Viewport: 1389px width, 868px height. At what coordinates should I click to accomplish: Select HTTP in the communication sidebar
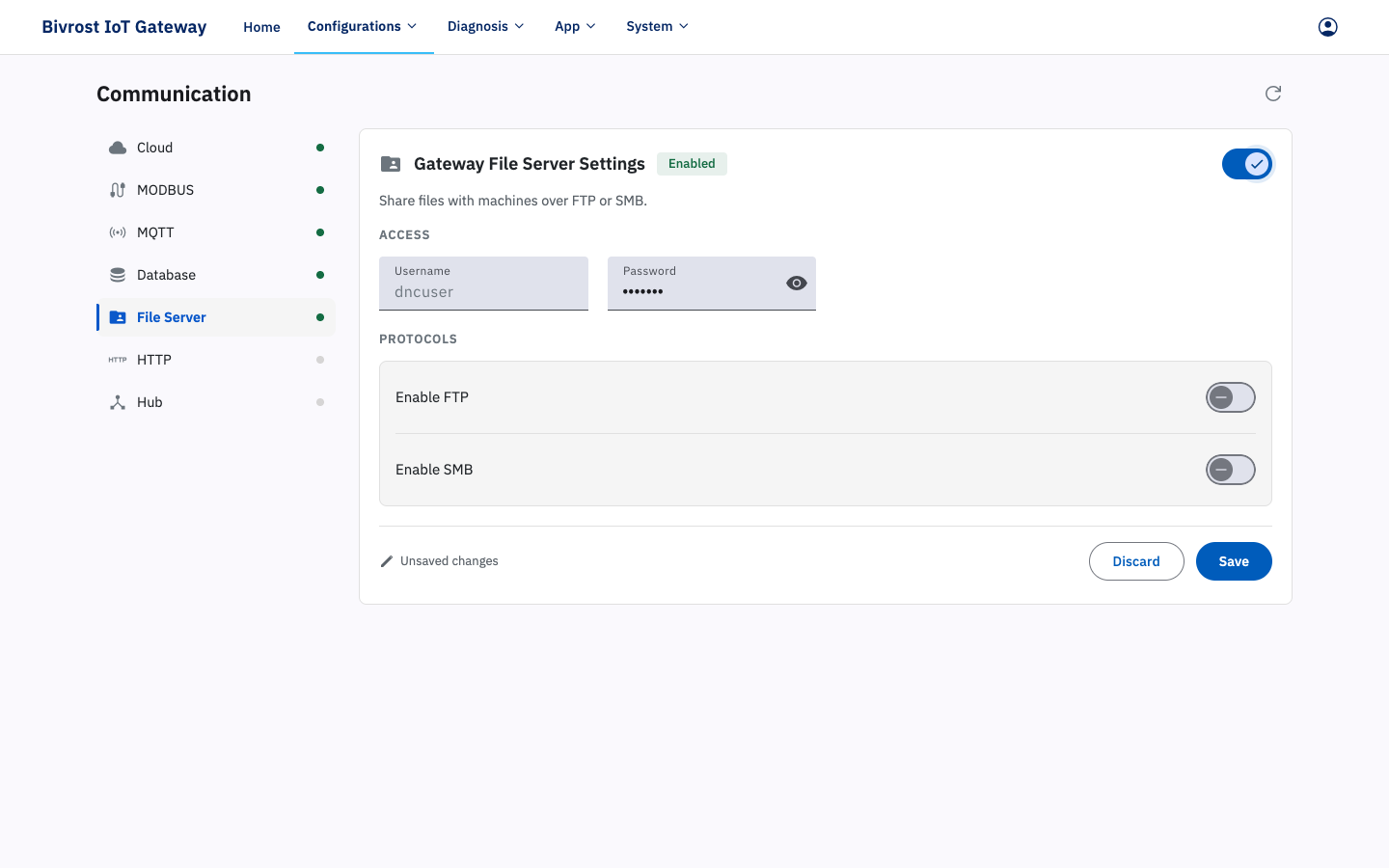pos(216,360)
